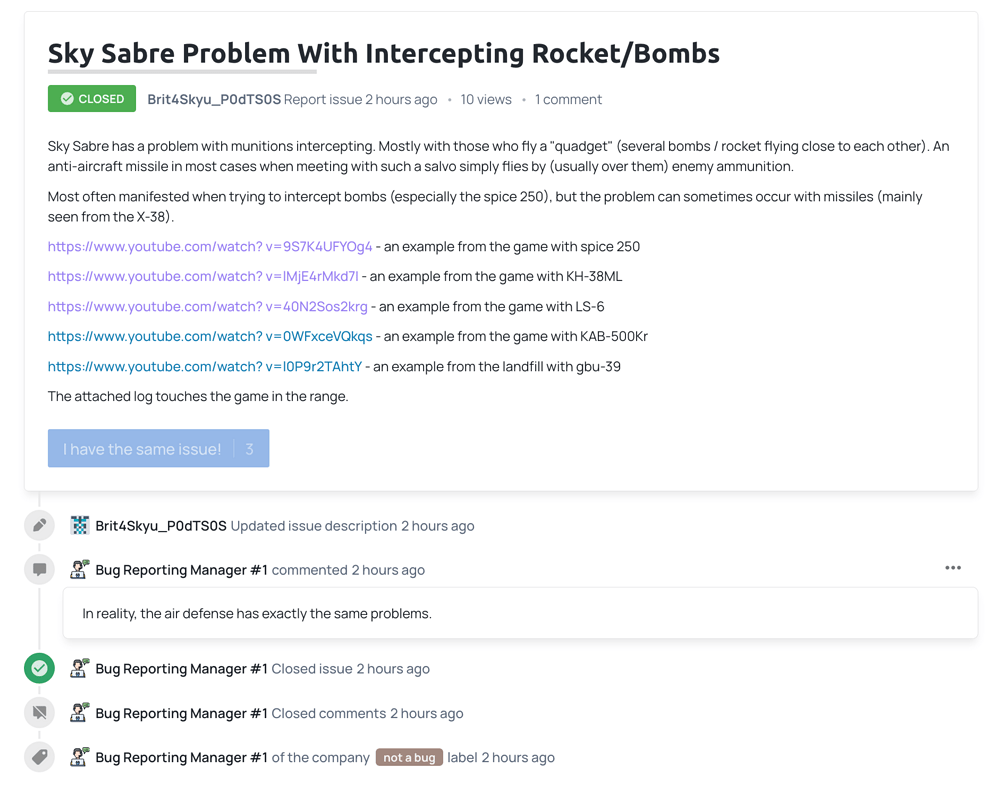Screen dimensions: 999x785
Task: Click the 'not a bug' label tag
Action: (409, 758)
